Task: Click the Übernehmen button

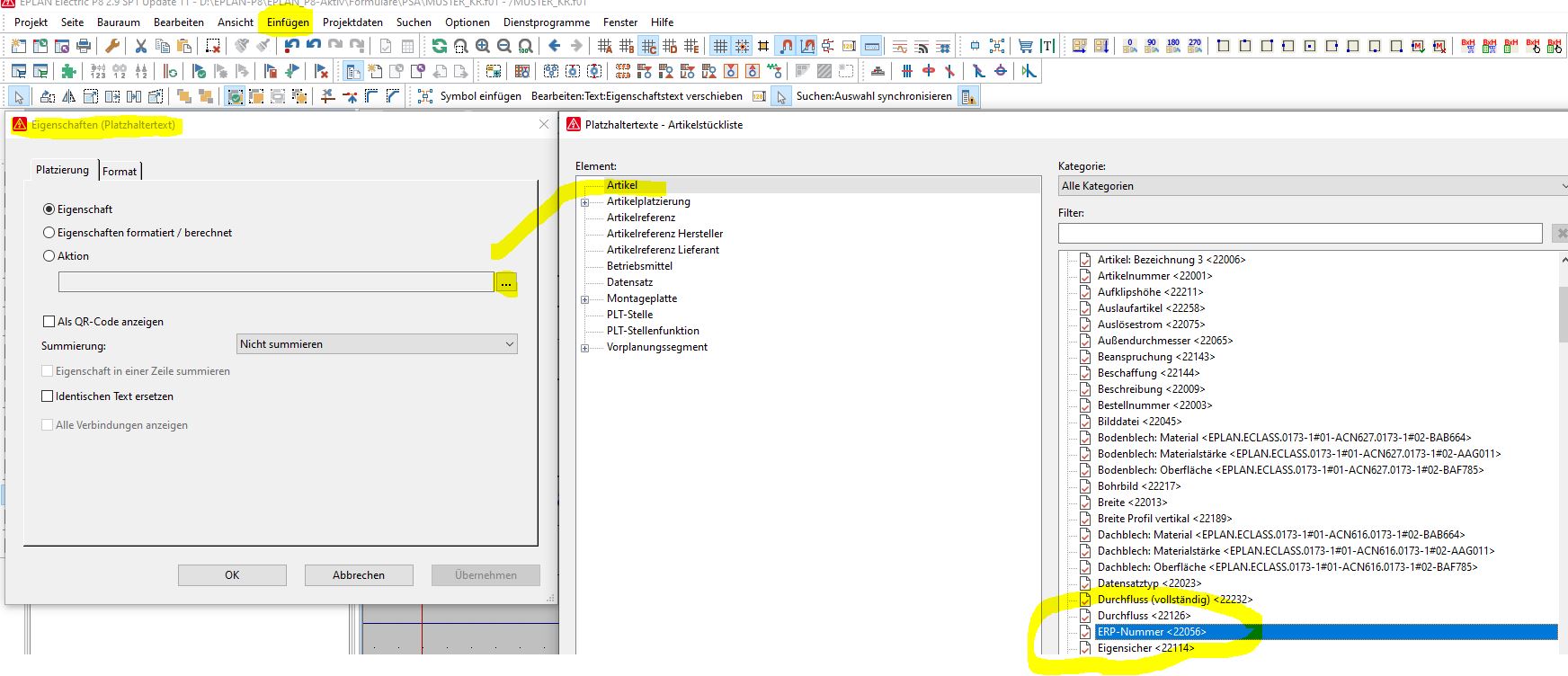Action: pyautogui.click(x=486, y=574)
